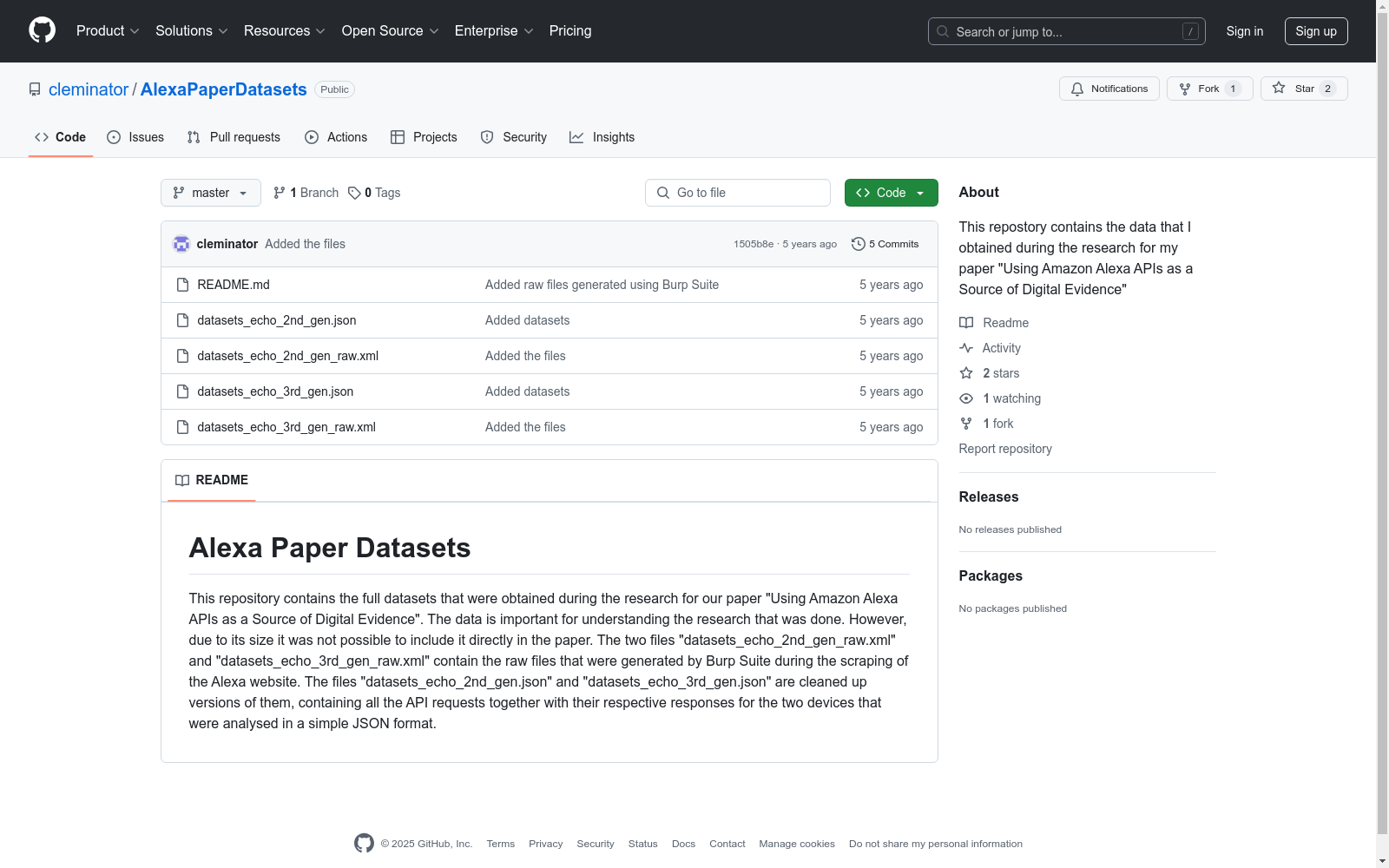
Task: Click Report repository link
Action: tap(1005, 449)
